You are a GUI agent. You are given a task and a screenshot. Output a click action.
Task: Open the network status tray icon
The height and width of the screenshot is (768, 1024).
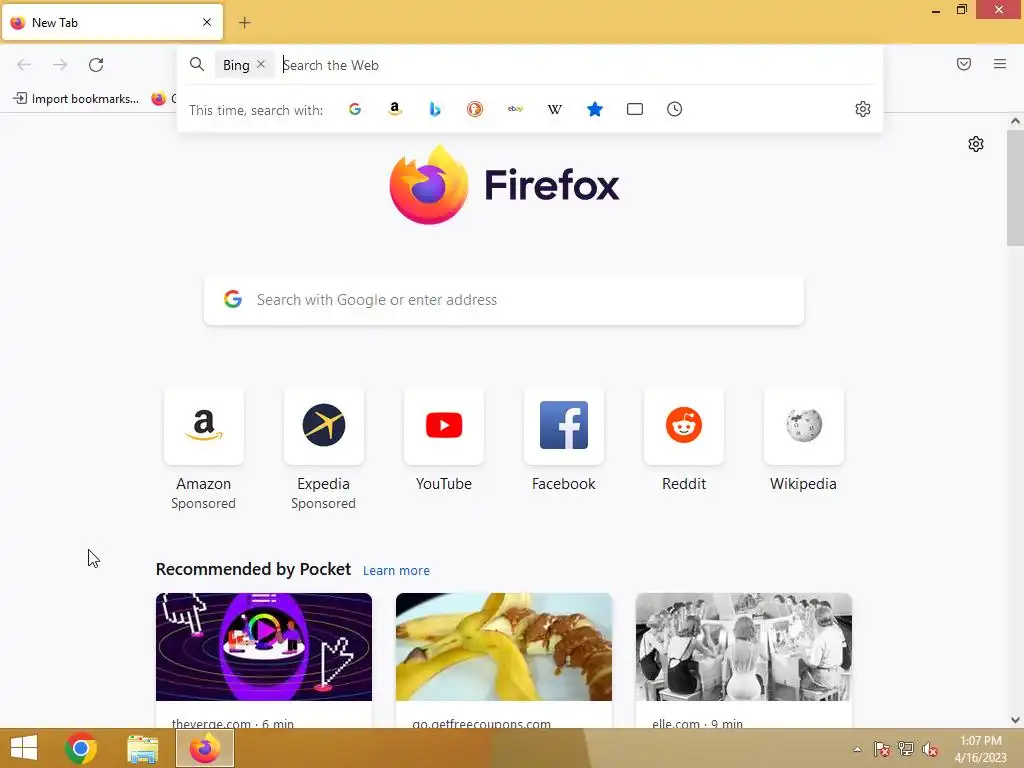pyautogui.click(x=906, y=749)
